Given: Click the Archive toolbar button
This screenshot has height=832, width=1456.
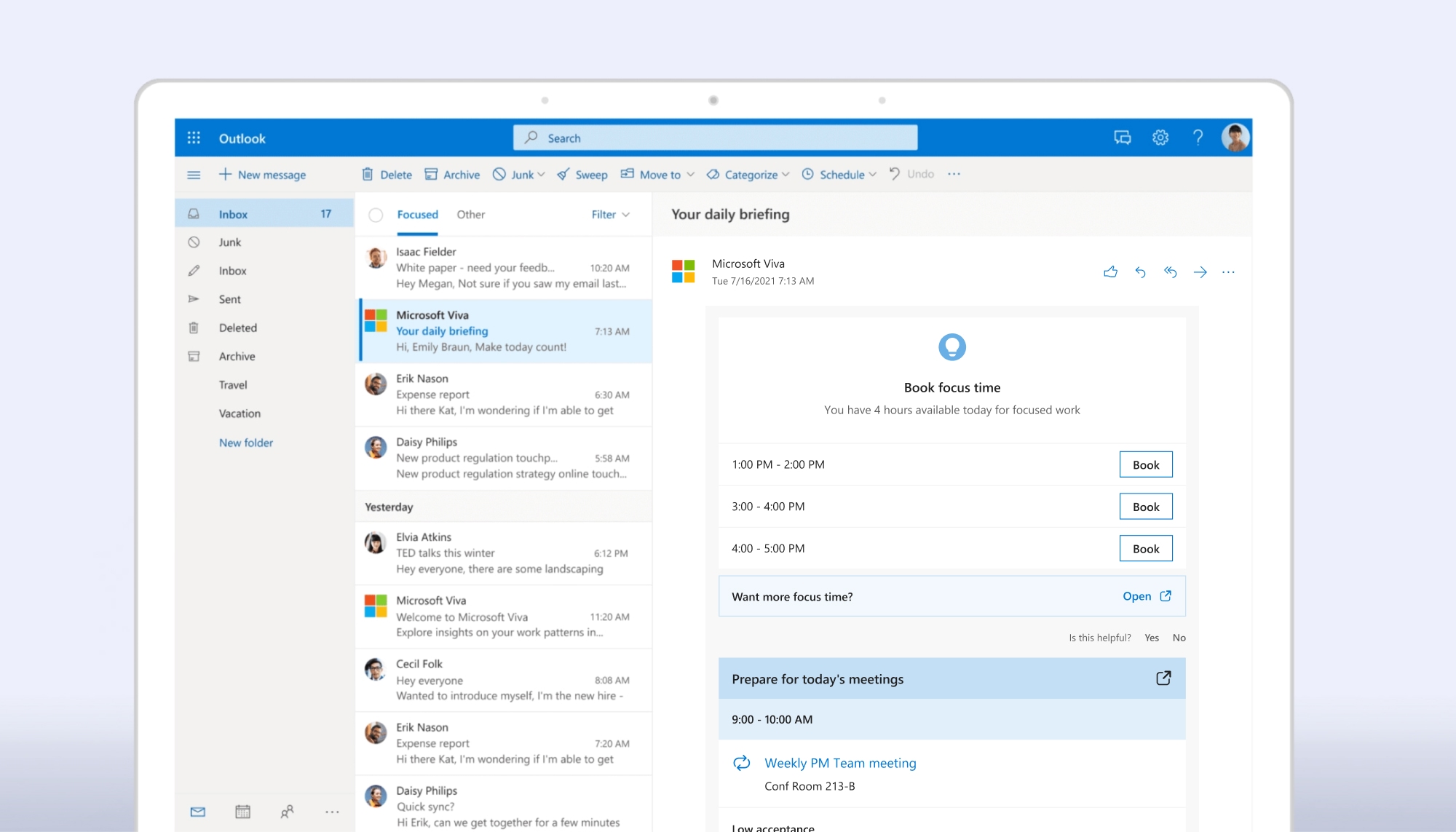Looking at the screenshot, I should [452, 175].
